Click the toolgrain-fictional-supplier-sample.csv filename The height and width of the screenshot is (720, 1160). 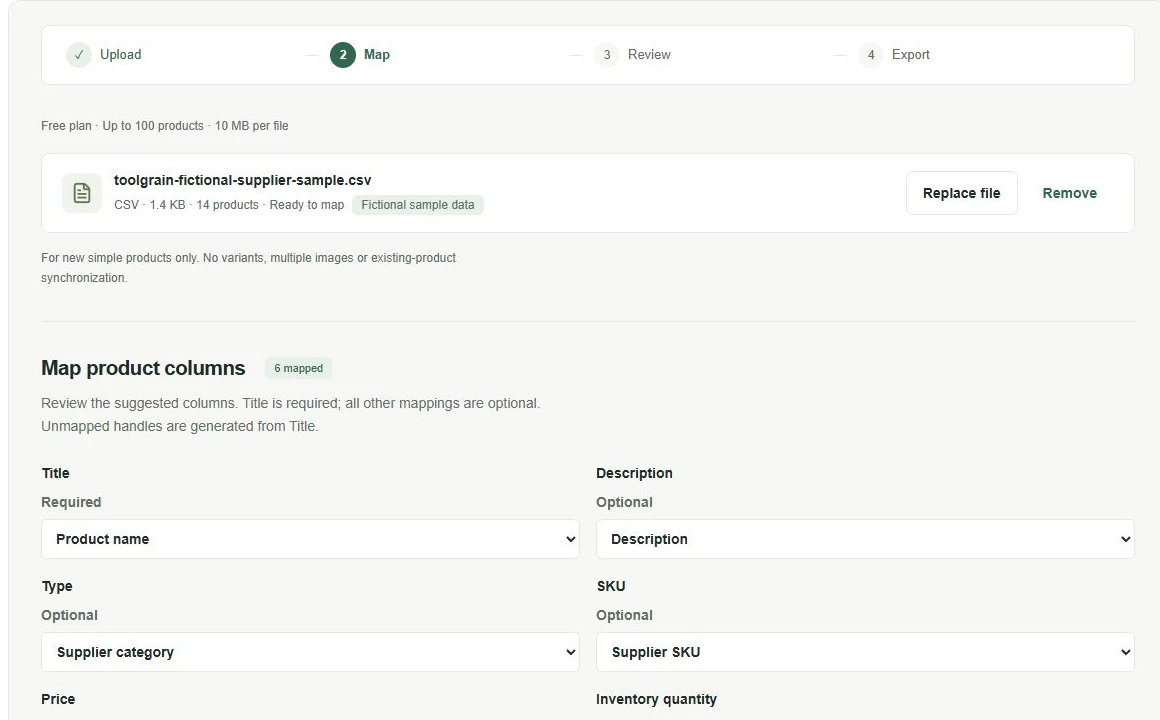[x=243, y=180]
